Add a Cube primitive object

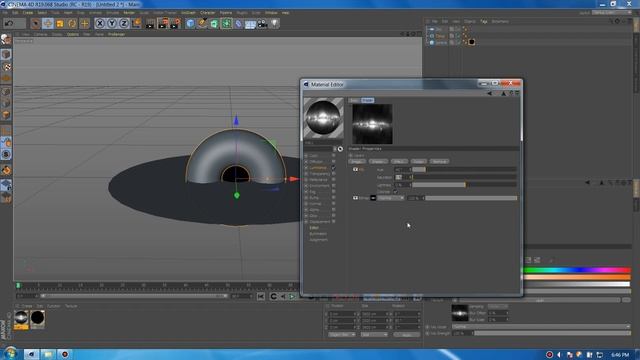tap(190, 24)
